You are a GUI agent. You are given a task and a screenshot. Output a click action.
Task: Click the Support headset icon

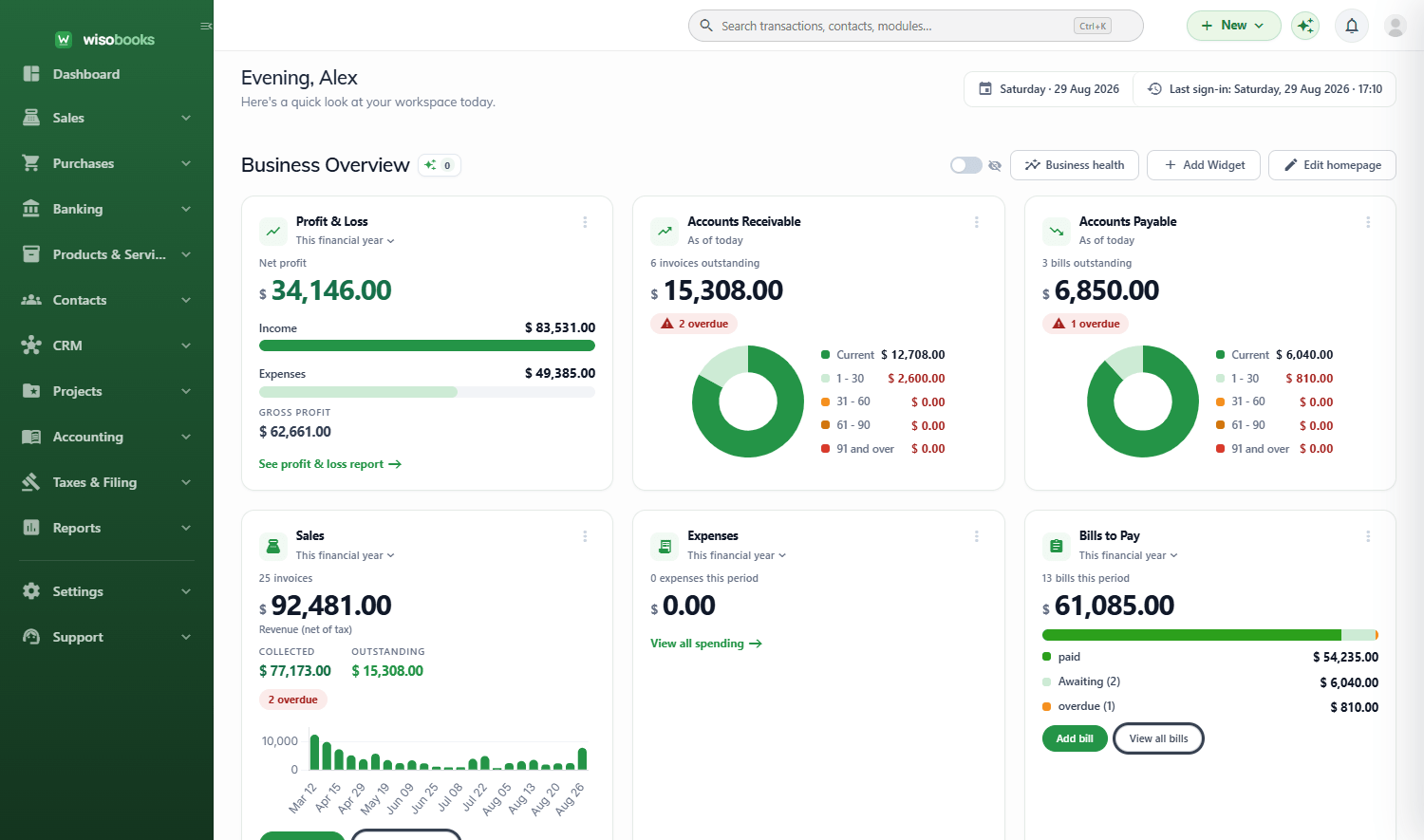coord(31,637)
